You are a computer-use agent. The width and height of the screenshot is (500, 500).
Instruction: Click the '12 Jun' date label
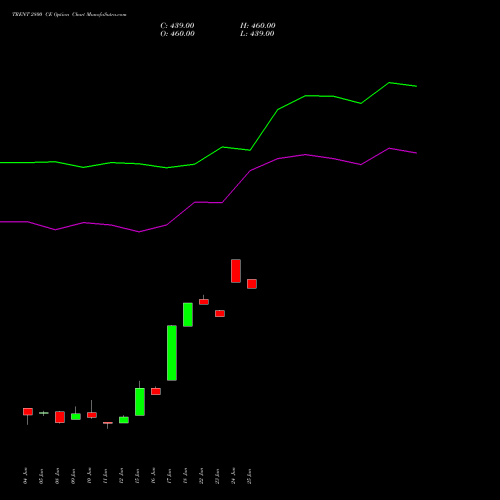[122, 476]
